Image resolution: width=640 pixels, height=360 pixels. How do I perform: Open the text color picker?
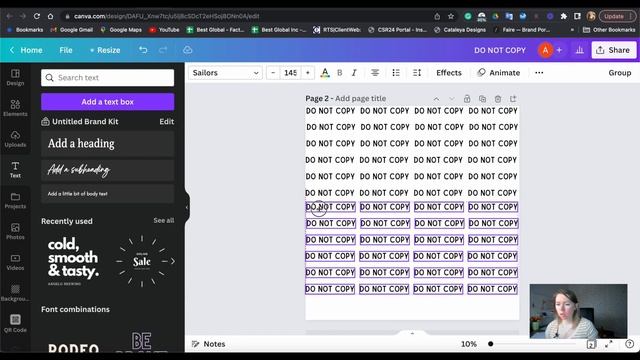click(x=325, y=73)
